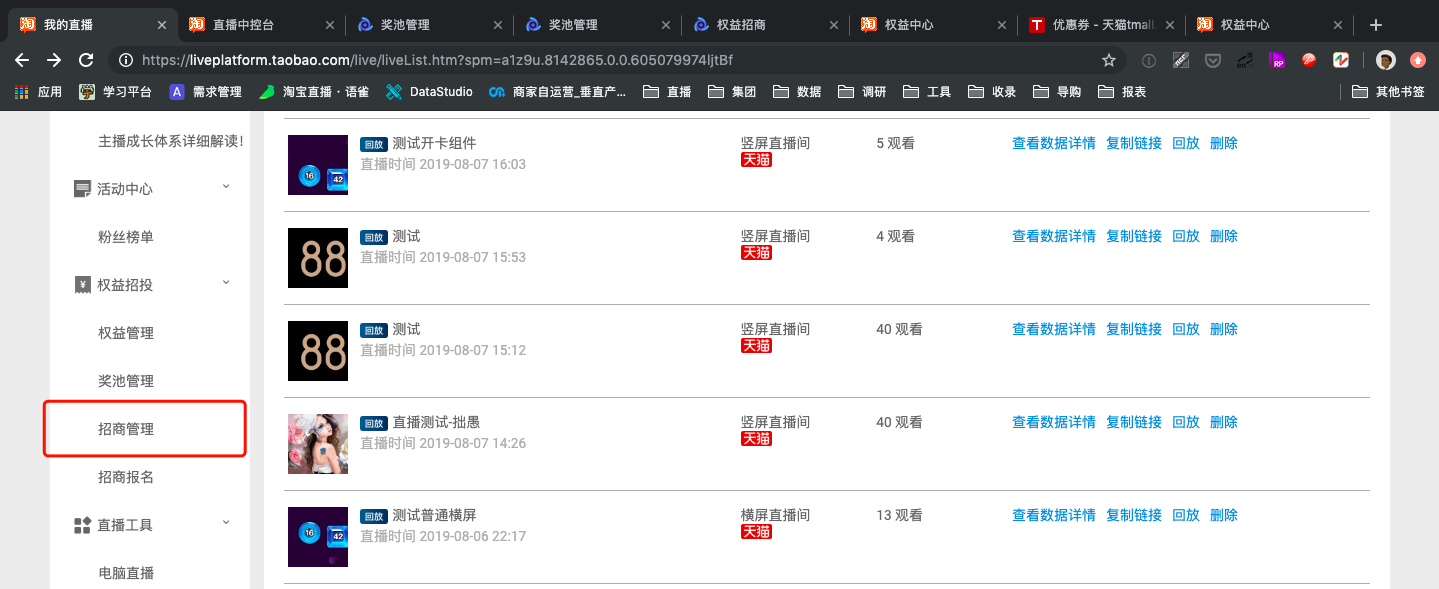This screenshot has width=1439, height=589.
Task: View site information icon before the URL
Action: coord(126,60)
